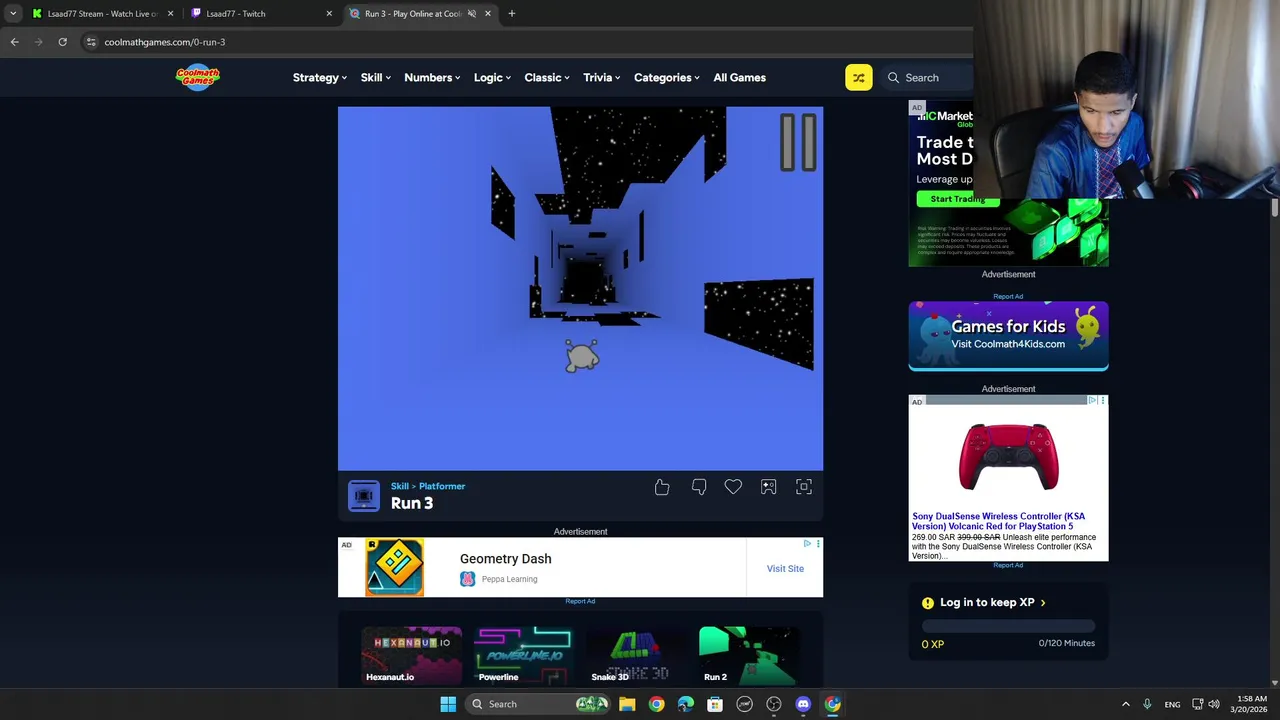Open OBS Studio from taskbar
This screenshot has width=1280, height=720.
[774, 704]
